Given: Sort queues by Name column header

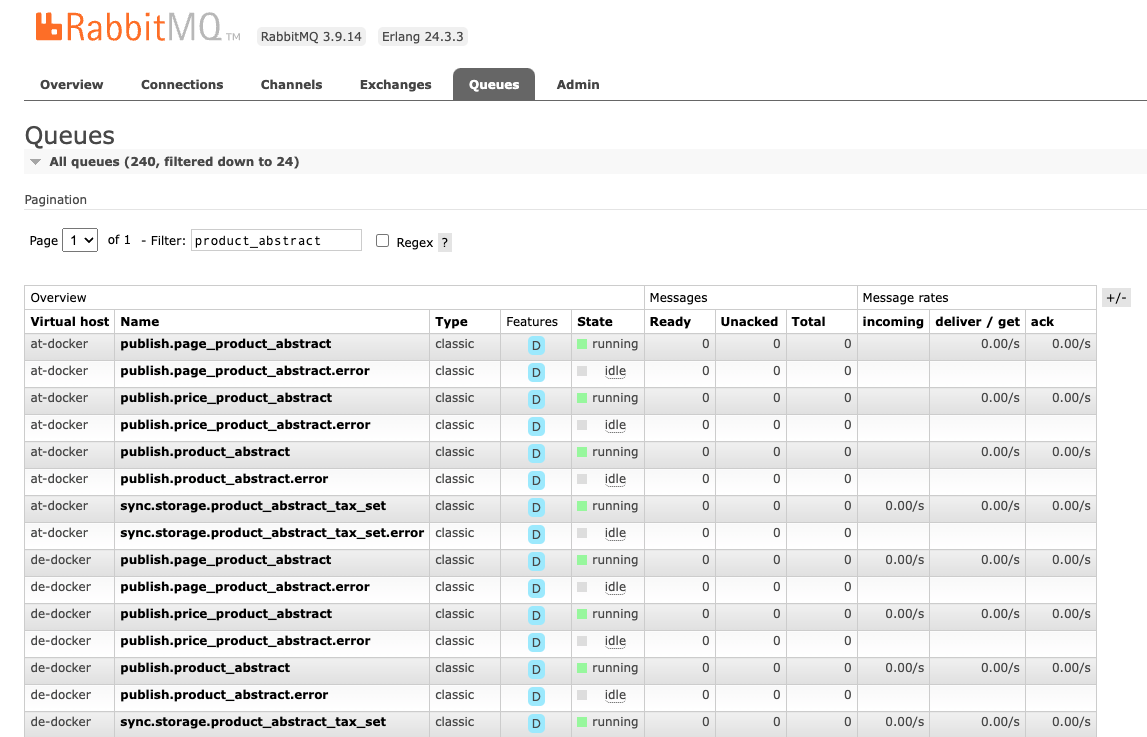Looking at the screenshot, I should (140, 322).
